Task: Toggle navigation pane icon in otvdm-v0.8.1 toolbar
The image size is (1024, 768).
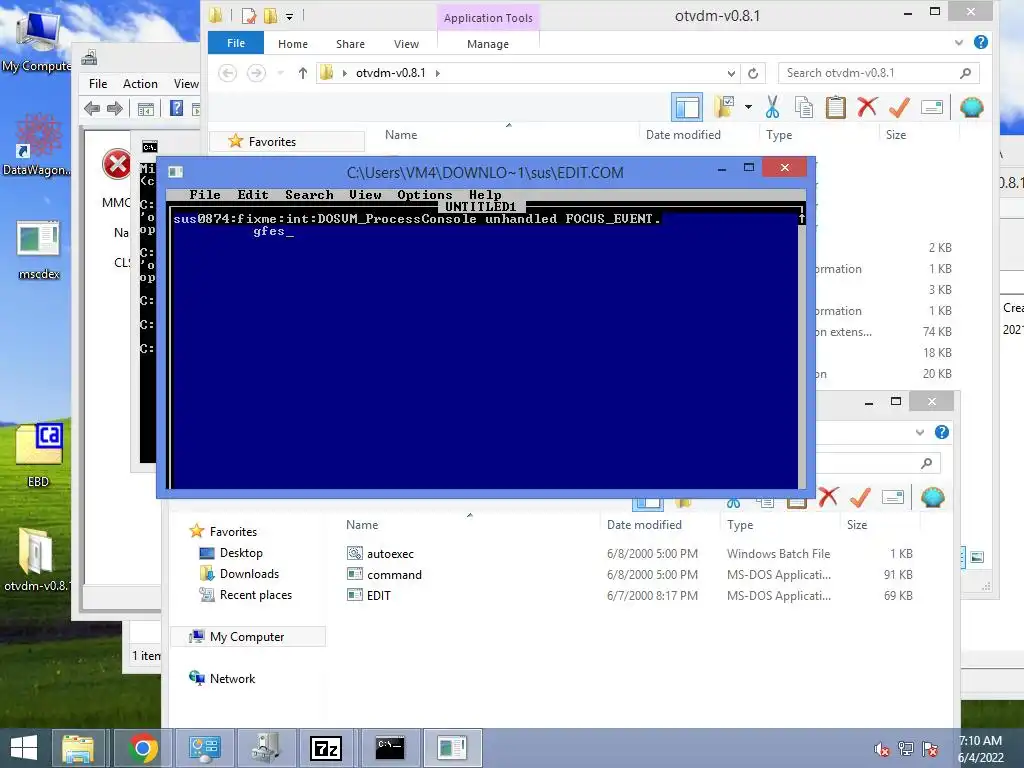Action: coord(687,107)
